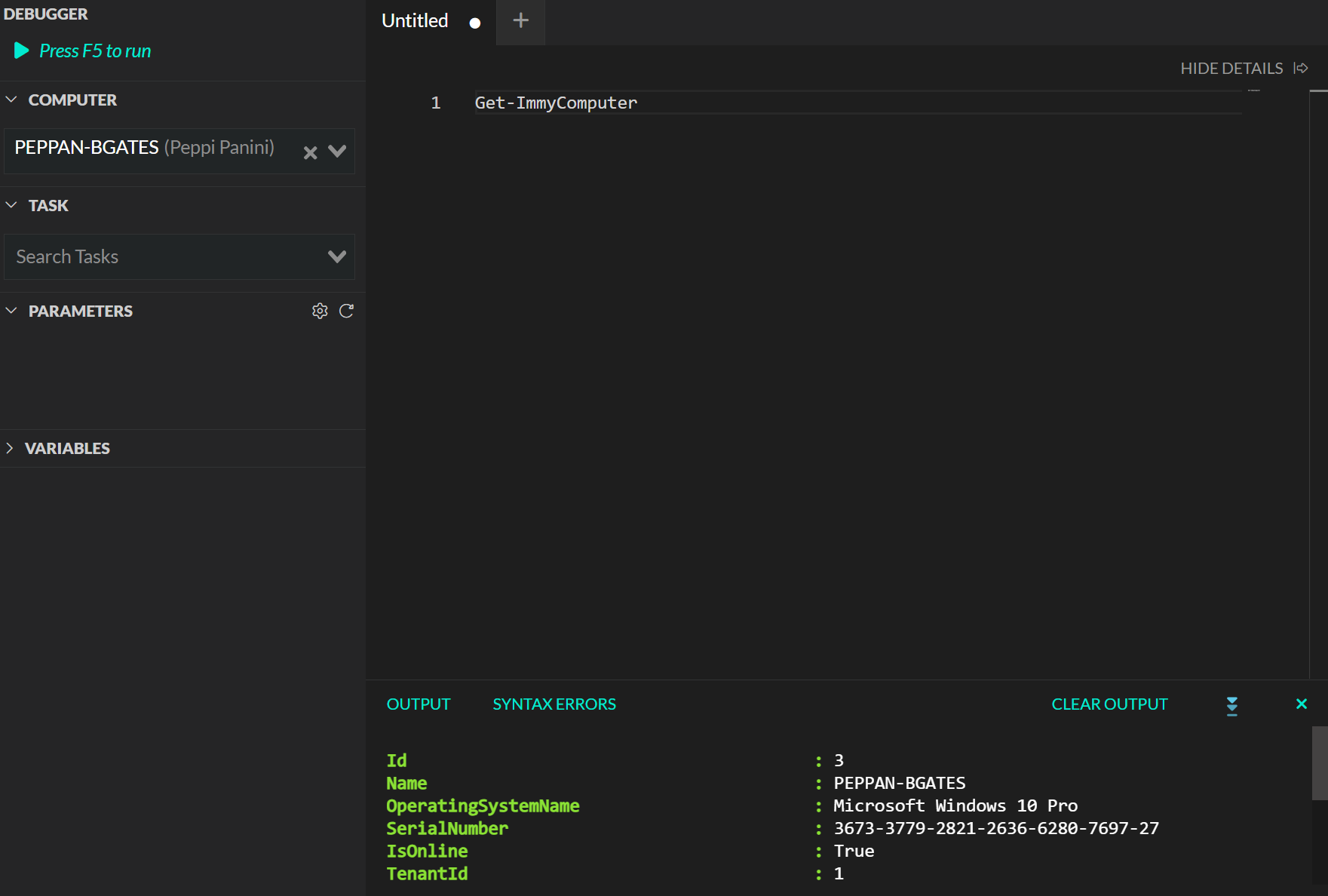The height and width of the screenshot is (896, 1328).
Task: Select the Output tab
Action: click(418, 704)
